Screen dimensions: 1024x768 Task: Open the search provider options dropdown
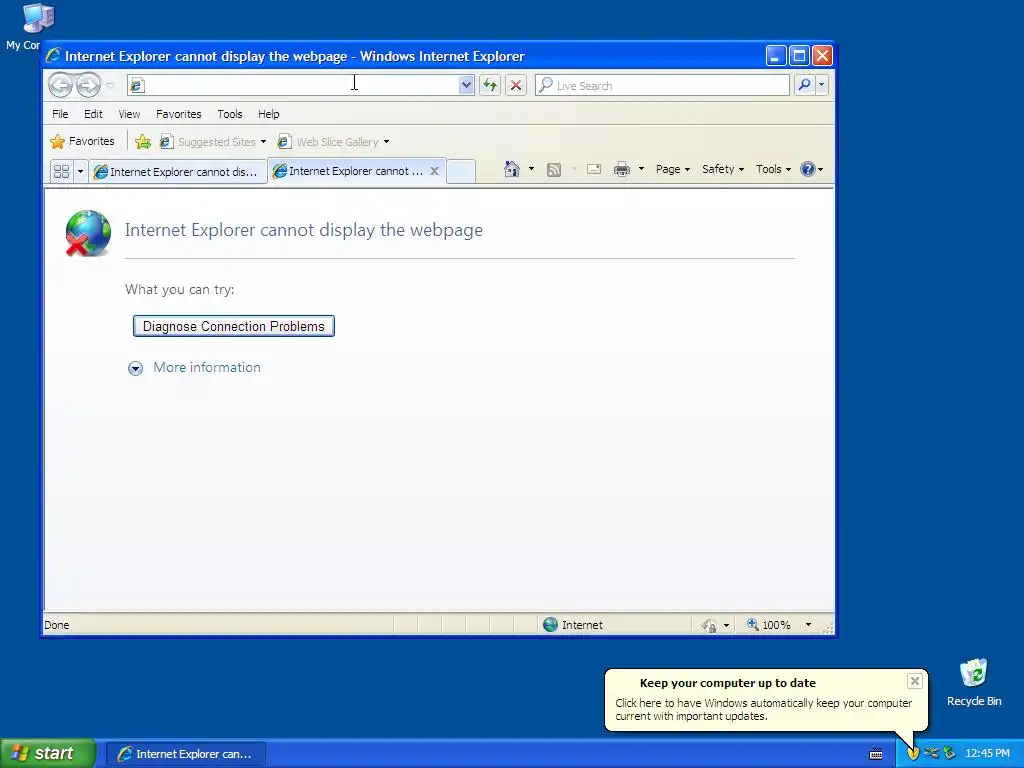(822, 85)
